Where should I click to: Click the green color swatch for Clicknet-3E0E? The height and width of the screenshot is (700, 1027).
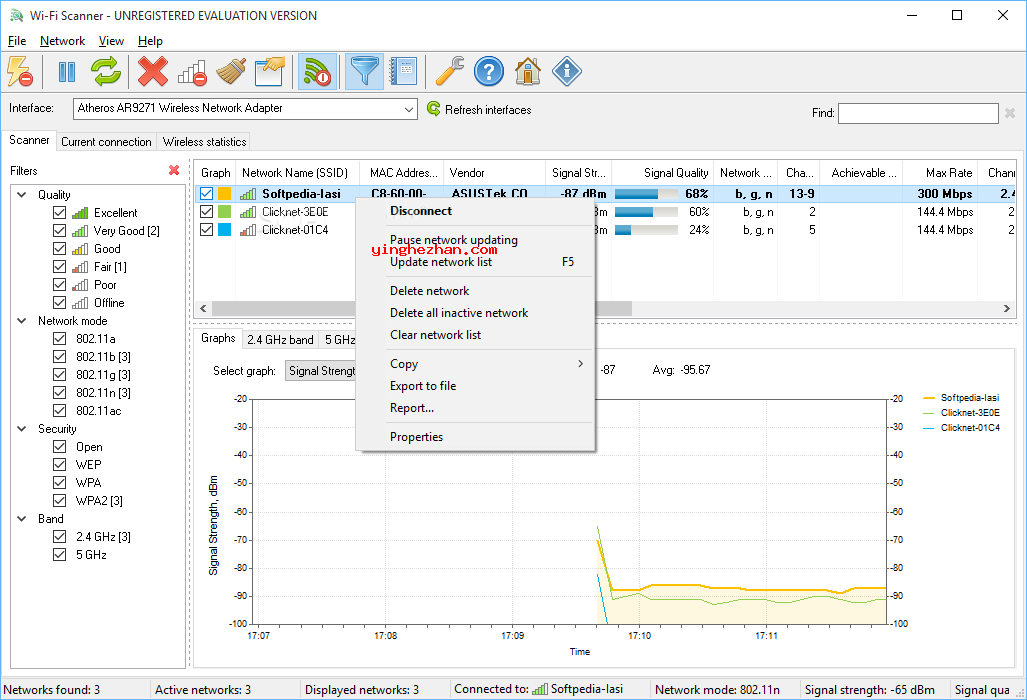point(225,212)
